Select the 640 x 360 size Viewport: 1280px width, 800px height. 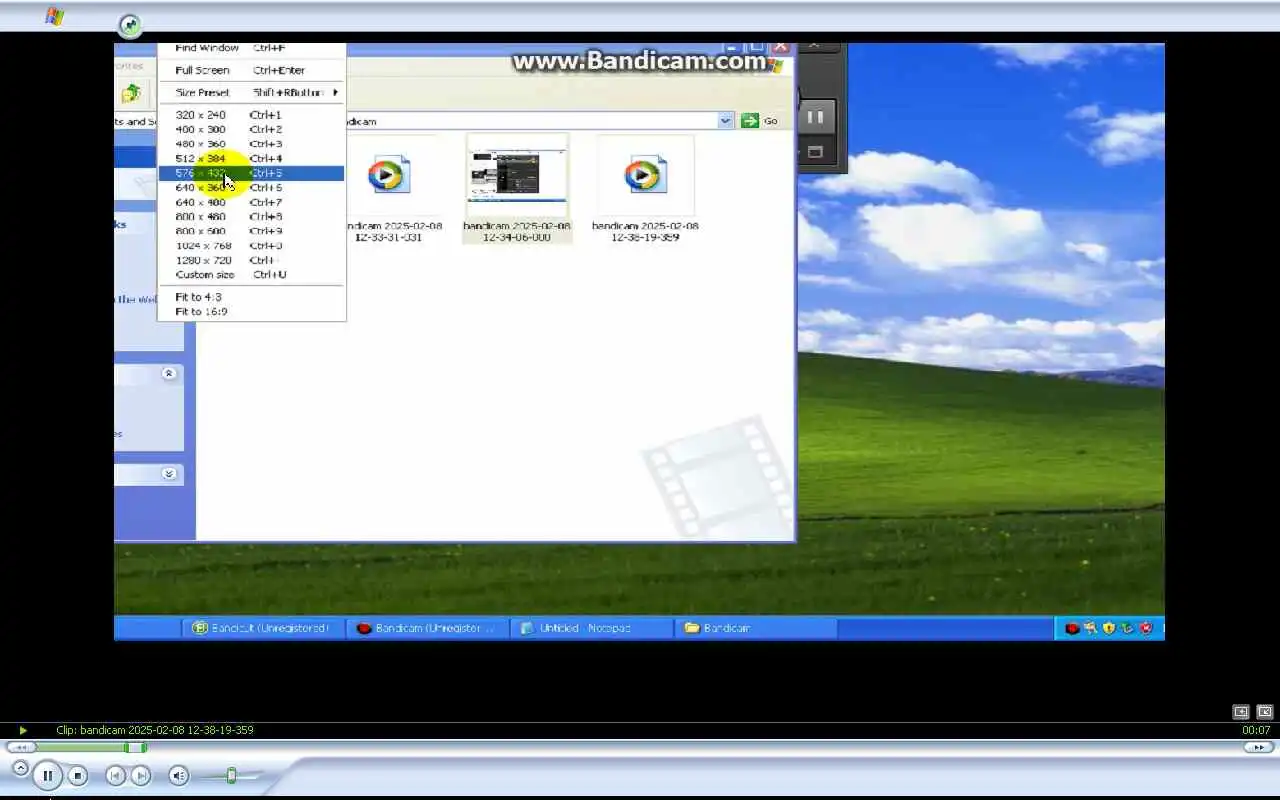(251, 187)
